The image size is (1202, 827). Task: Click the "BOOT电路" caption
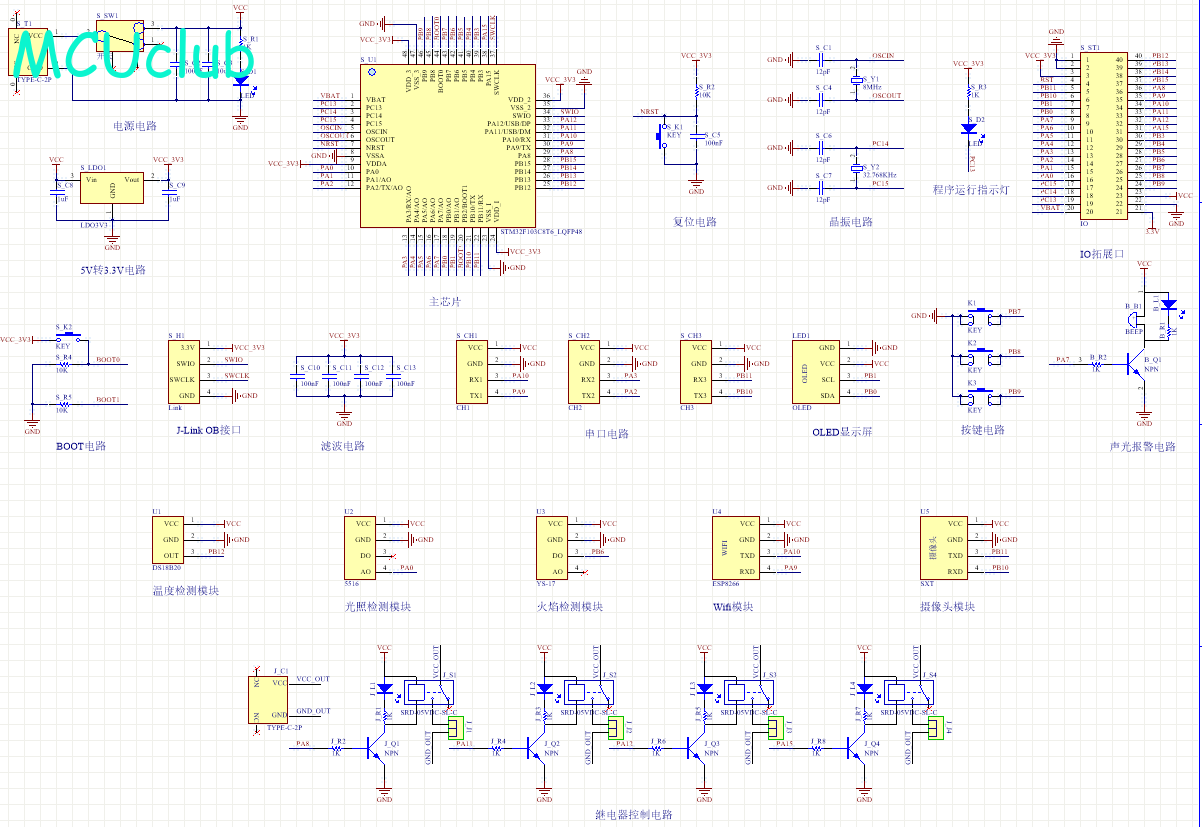(81, 446)
